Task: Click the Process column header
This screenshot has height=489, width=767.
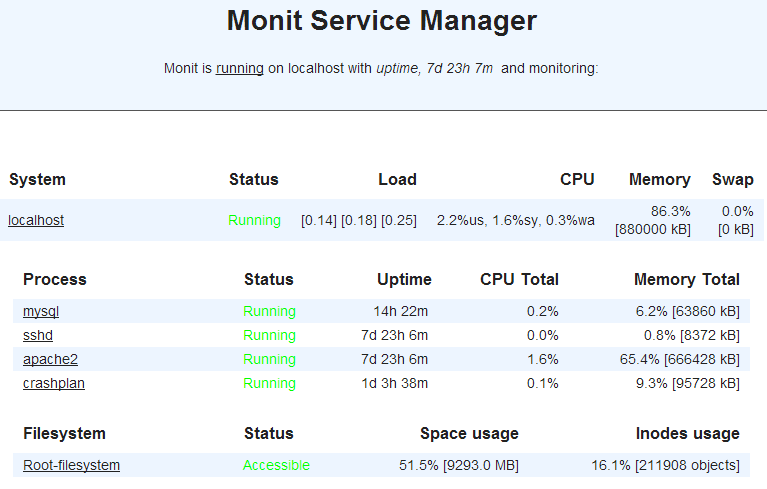Action: (55, 279)
